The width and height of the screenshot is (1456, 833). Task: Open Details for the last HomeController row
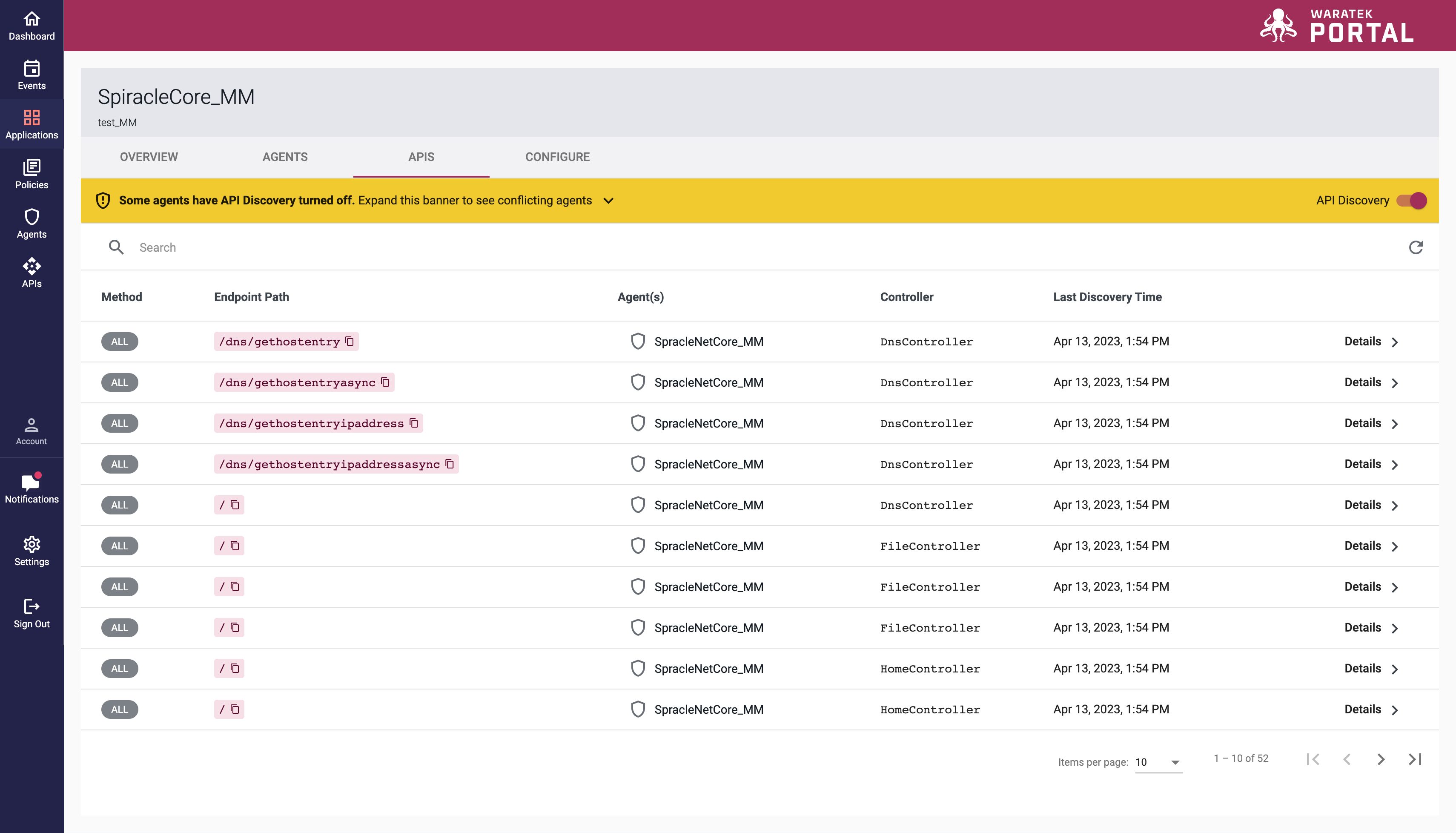coord(1371,709)
